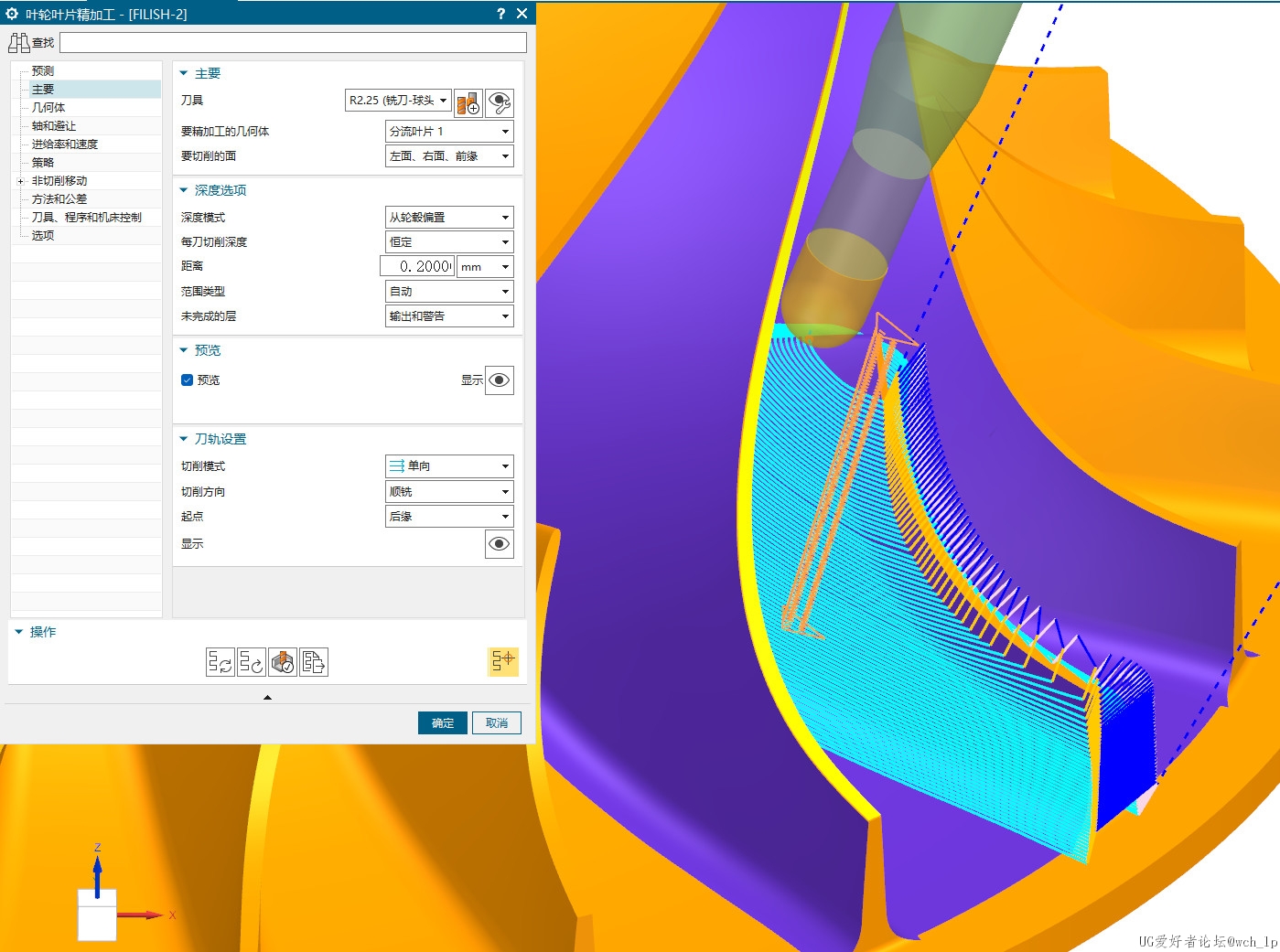
Task: Open the 刀具 R2.25 tool dropdown
Action: (397, 101)
